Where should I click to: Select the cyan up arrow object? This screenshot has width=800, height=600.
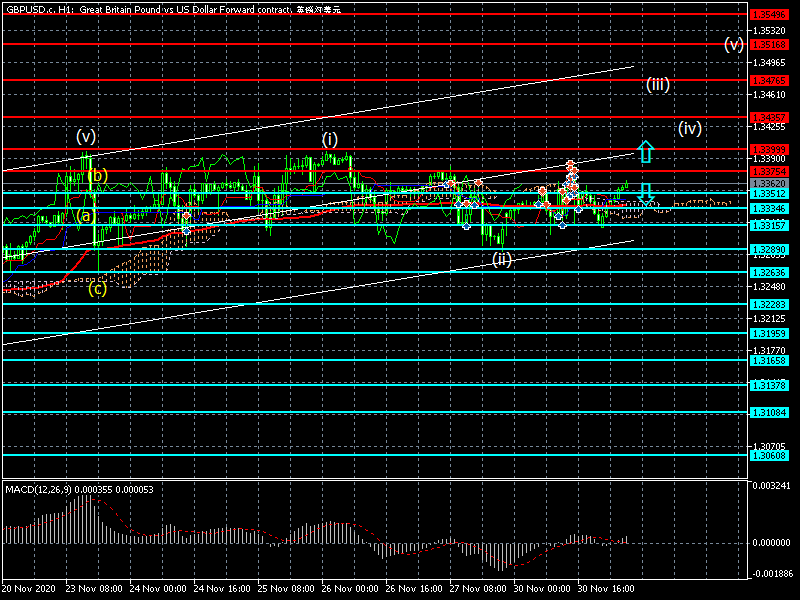point(645,152)
